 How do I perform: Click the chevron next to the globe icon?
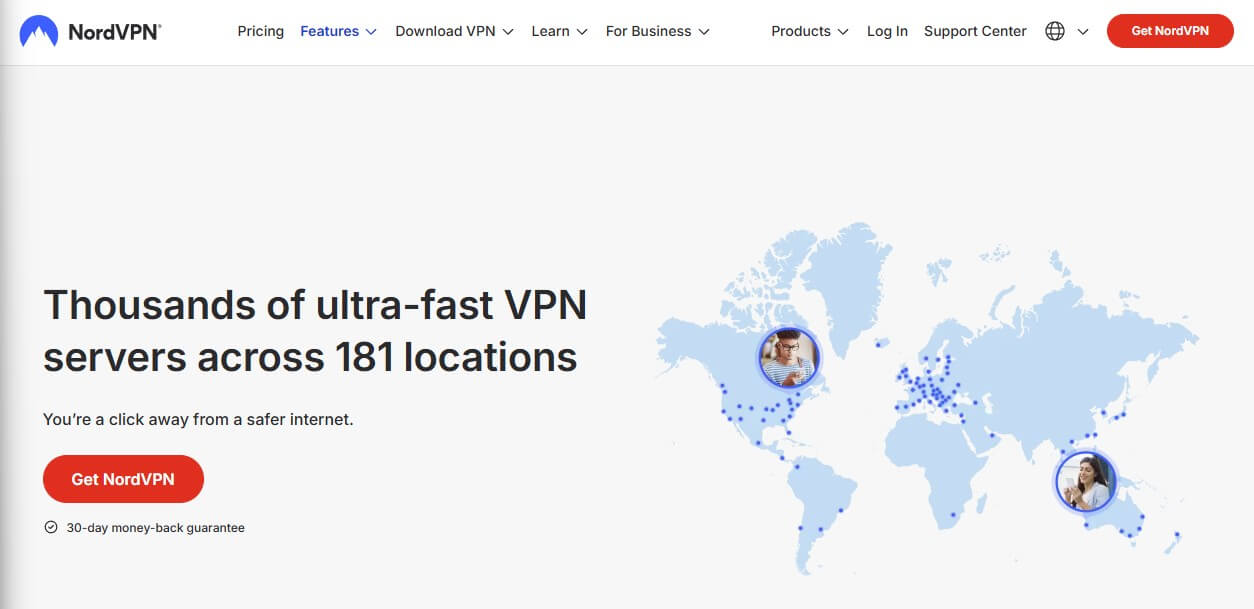click(1082, 31)
